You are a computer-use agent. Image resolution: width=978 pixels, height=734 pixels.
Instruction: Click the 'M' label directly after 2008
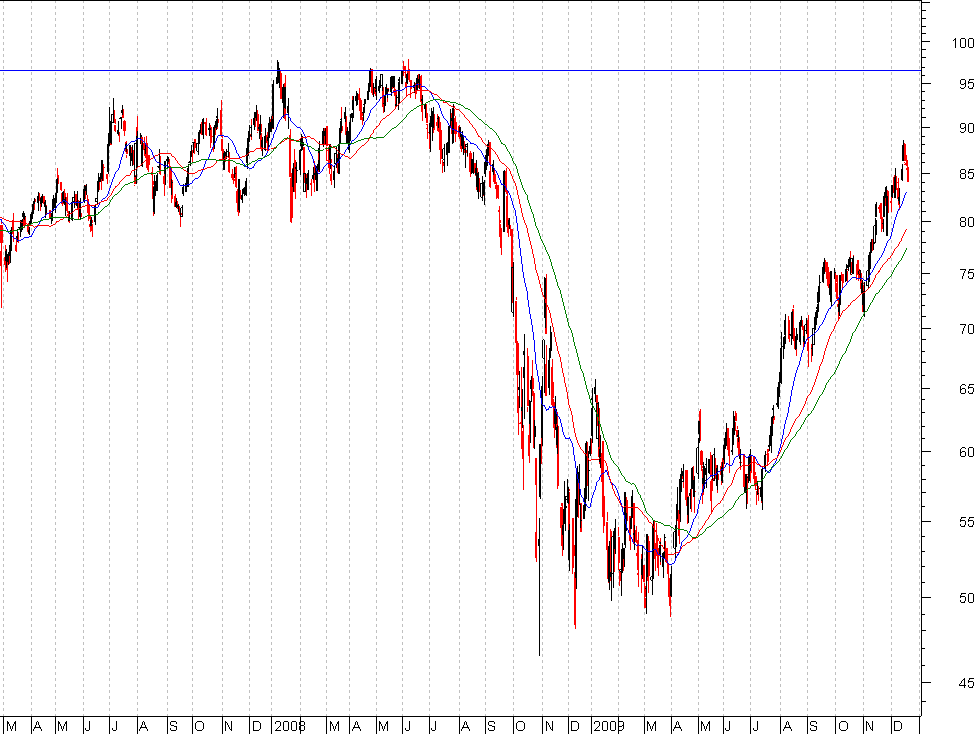click(x=334, y=726)
